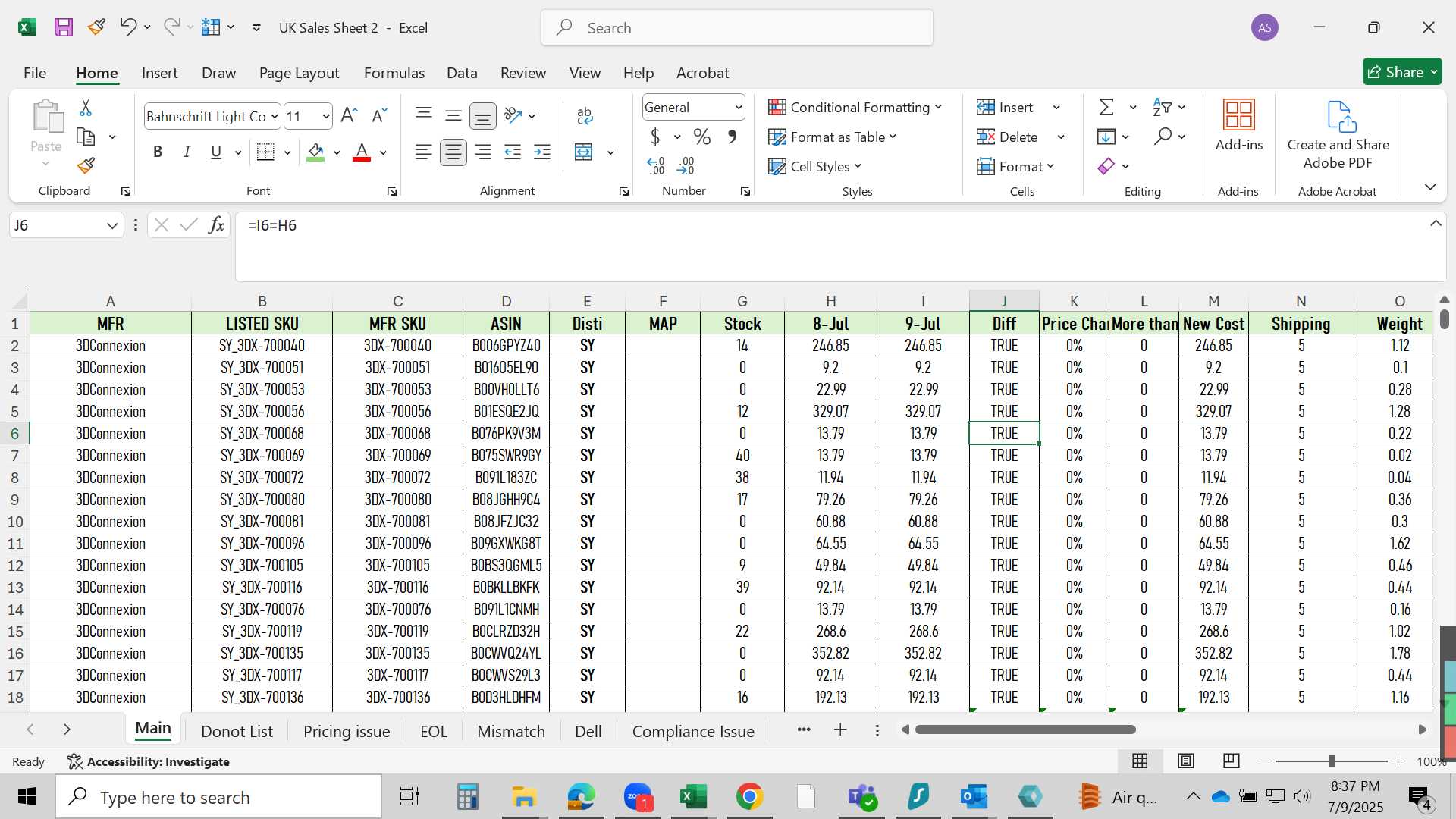Click the Clear eraser icon
The height and width of the screenshot is (819, 1456).
tap(1106, 166)
